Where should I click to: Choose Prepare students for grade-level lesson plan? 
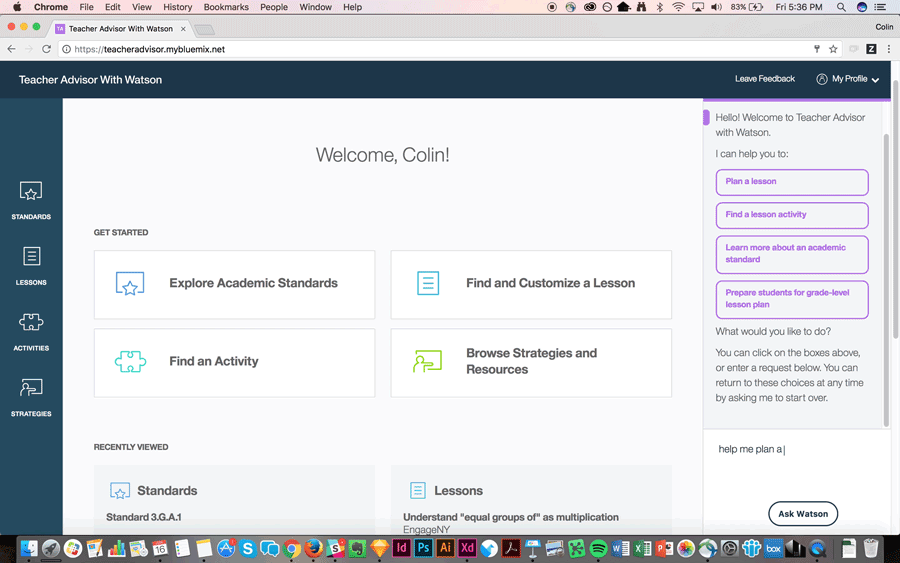(792, 299)
